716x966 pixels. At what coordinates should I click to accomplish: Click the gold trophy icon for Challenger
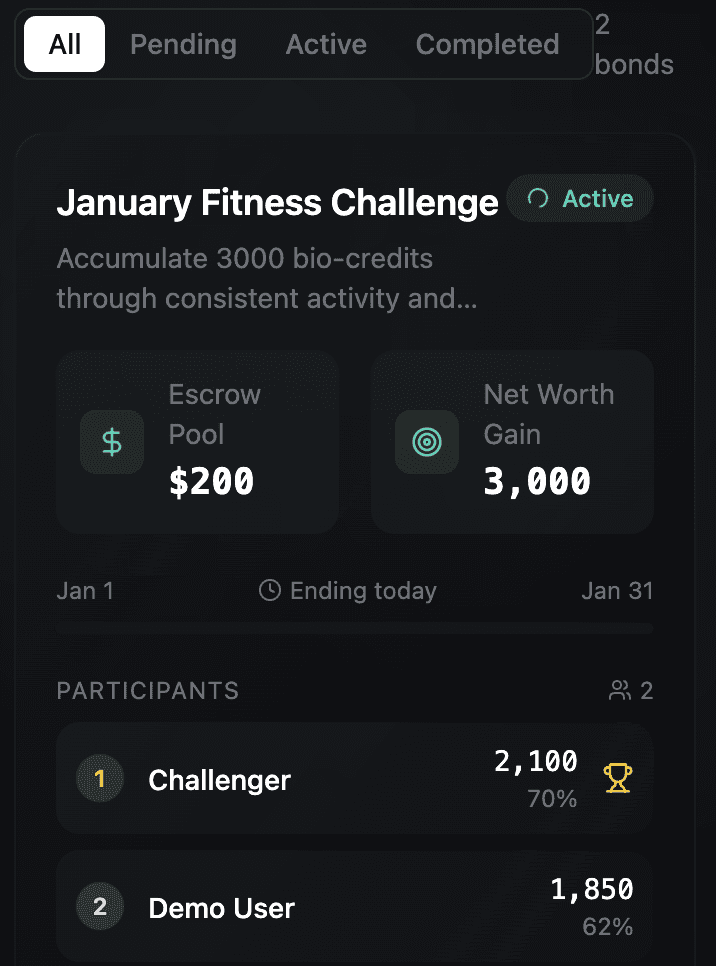(617, 778)
